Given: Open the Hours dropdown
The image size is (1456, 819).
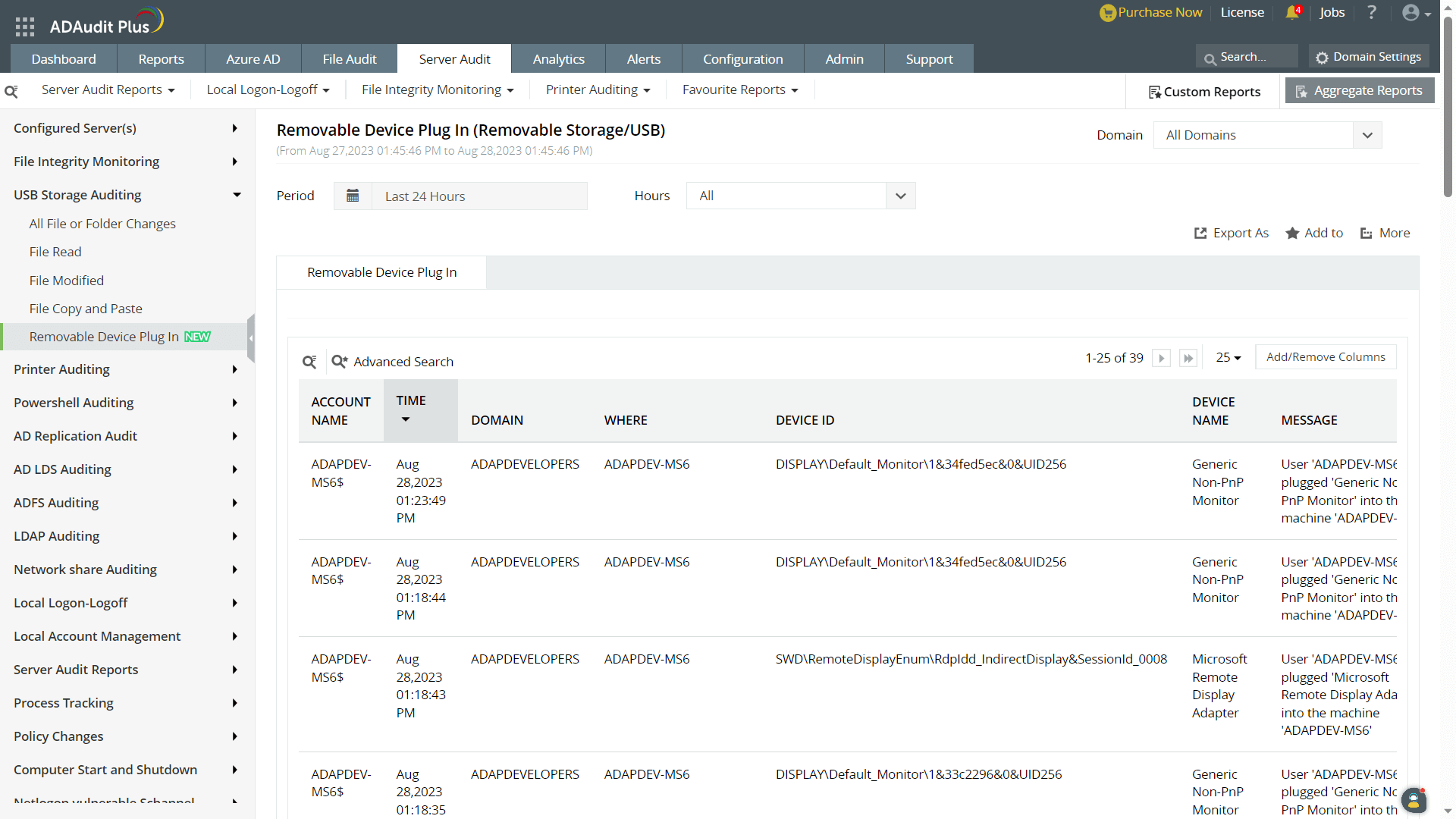Looking at the screenshot, I should click(800, 196).
